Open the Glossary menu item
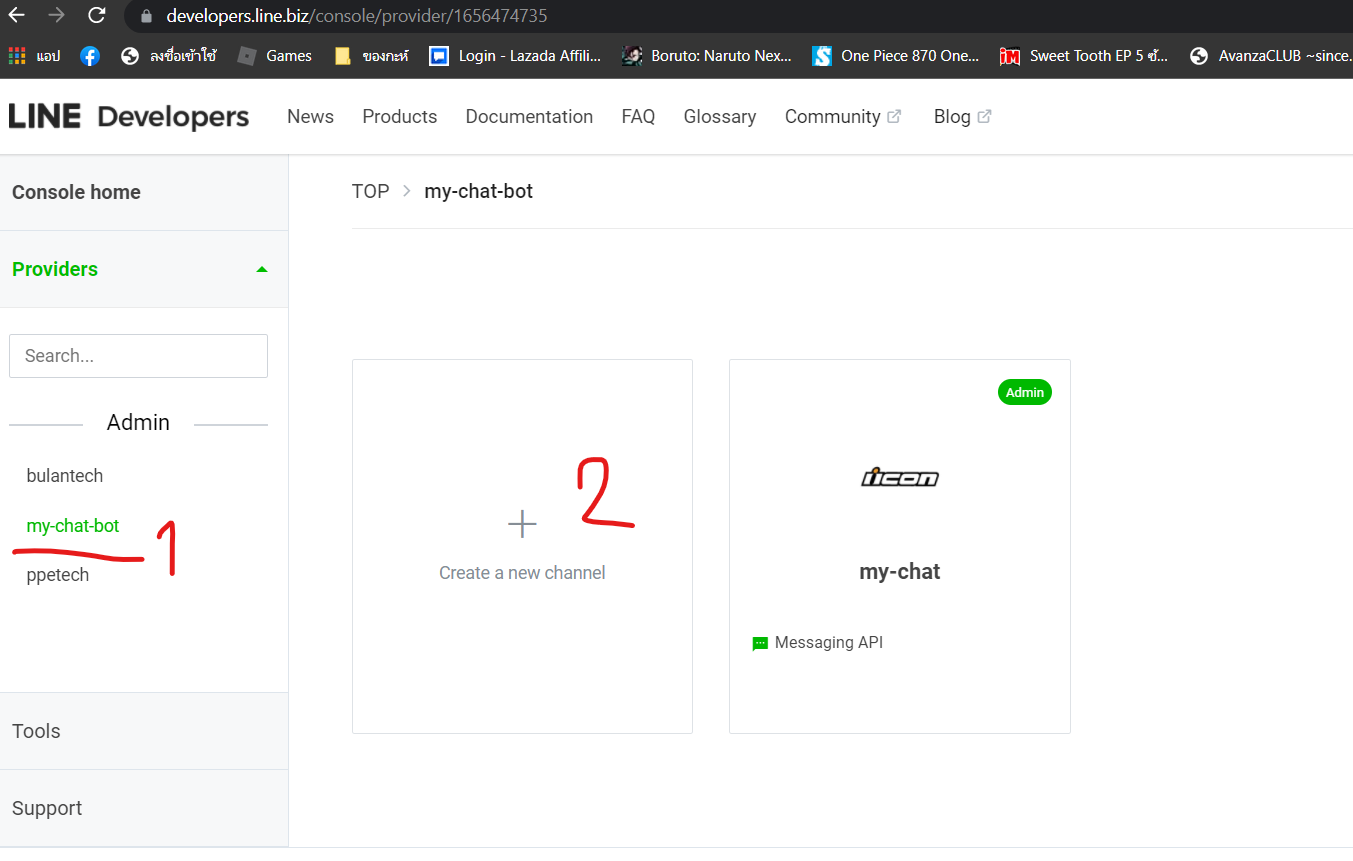 tap(719, 116)
